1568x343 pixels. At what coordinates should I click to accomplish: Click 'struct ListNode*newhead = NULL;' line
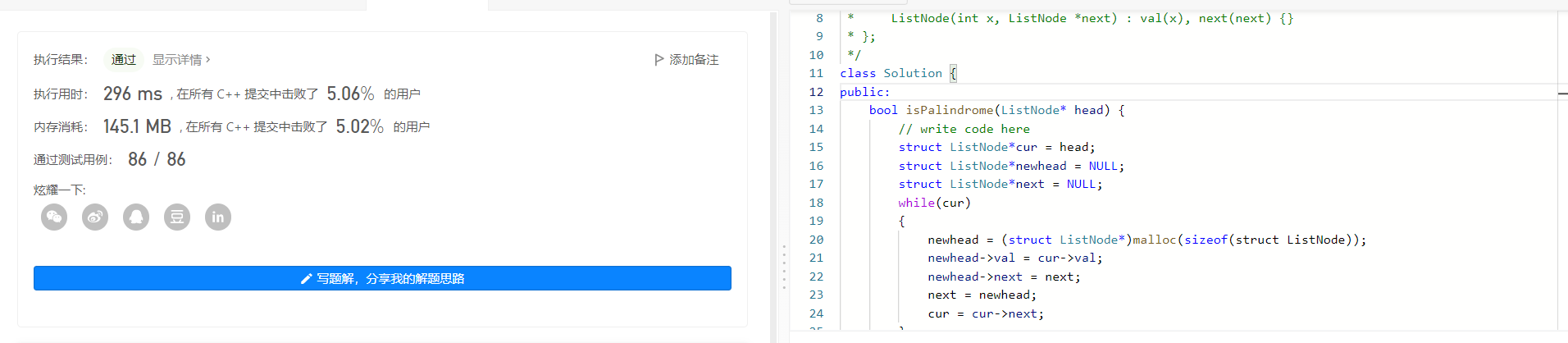(1012, 166)
